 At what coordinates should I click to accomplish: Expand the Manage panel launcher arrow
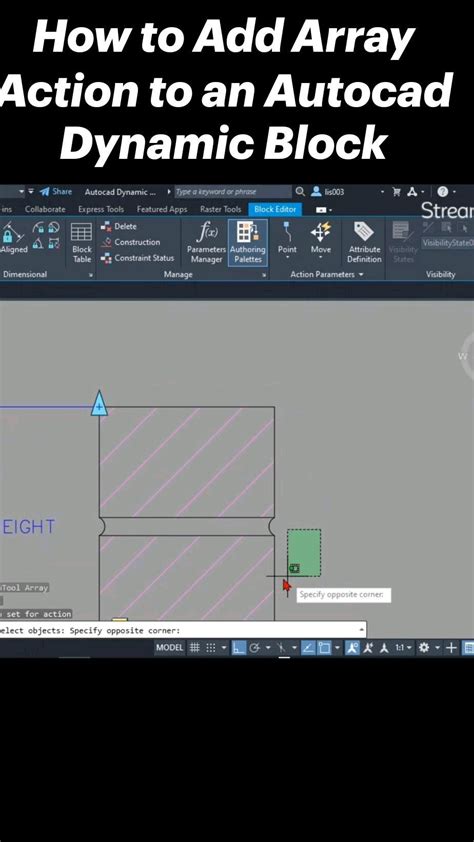264,275
